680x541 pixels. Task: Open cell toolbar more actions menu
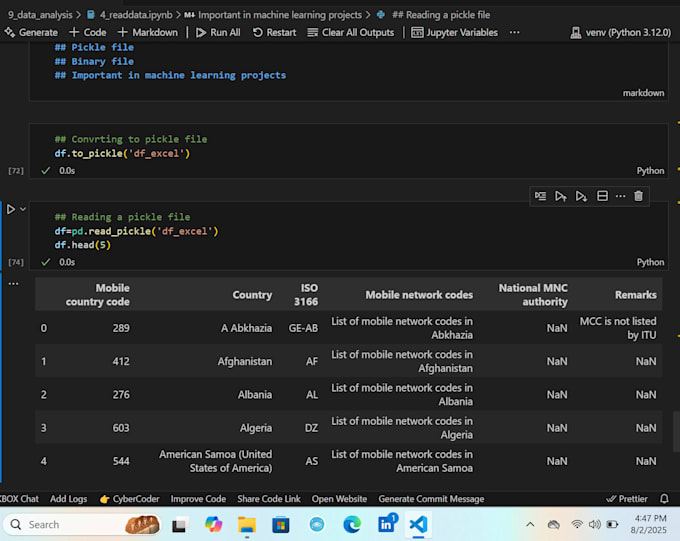621,196
